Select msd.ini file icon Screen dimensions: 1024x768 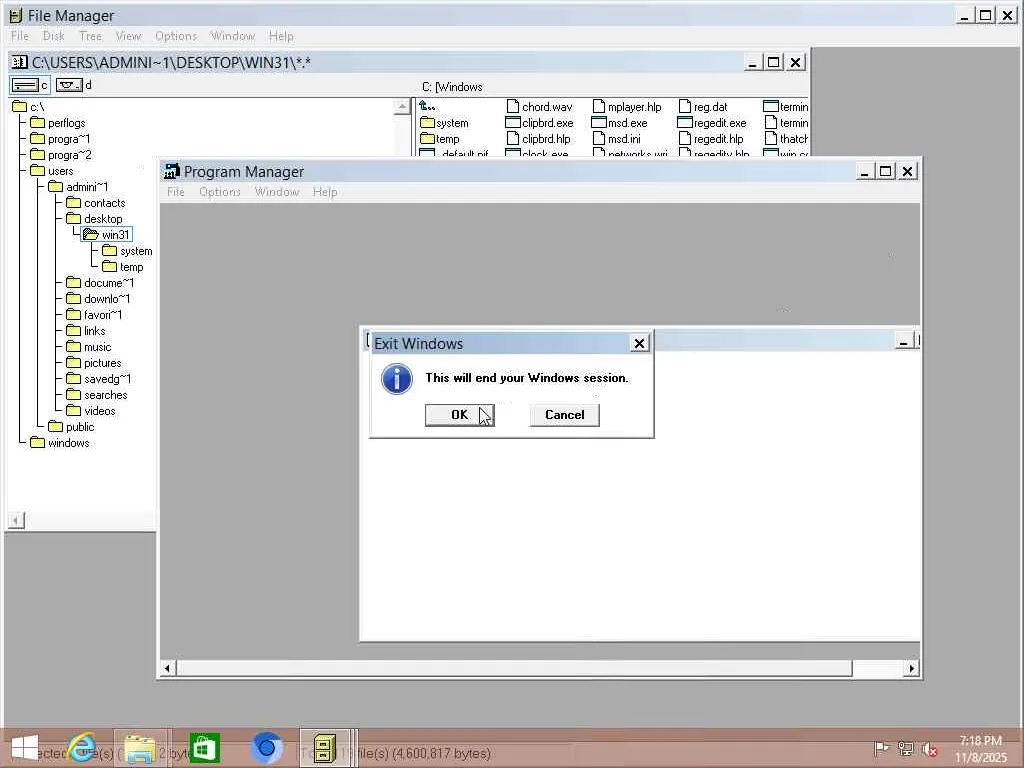tap(599, 138)
